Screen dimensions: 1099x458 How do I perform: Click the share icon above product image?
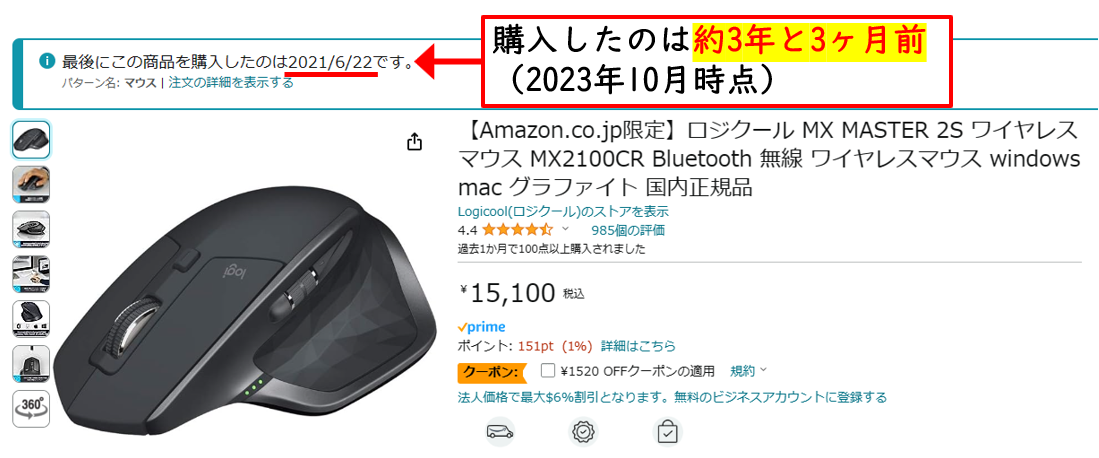(x=414, y=142)
